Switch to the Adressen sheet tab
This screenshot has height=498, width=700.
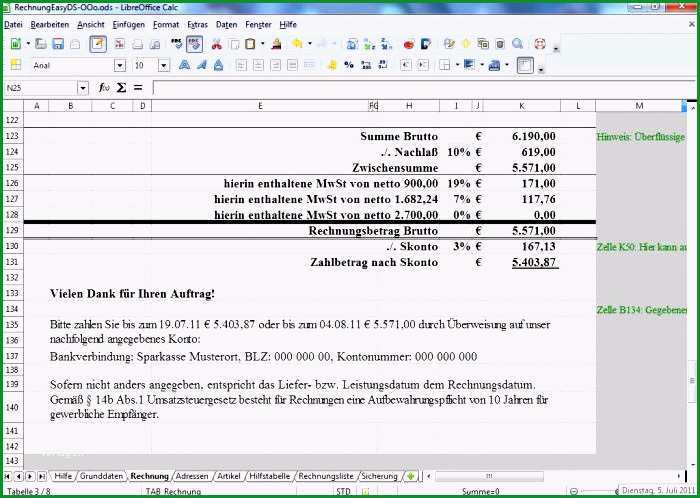tap(192, 476)
